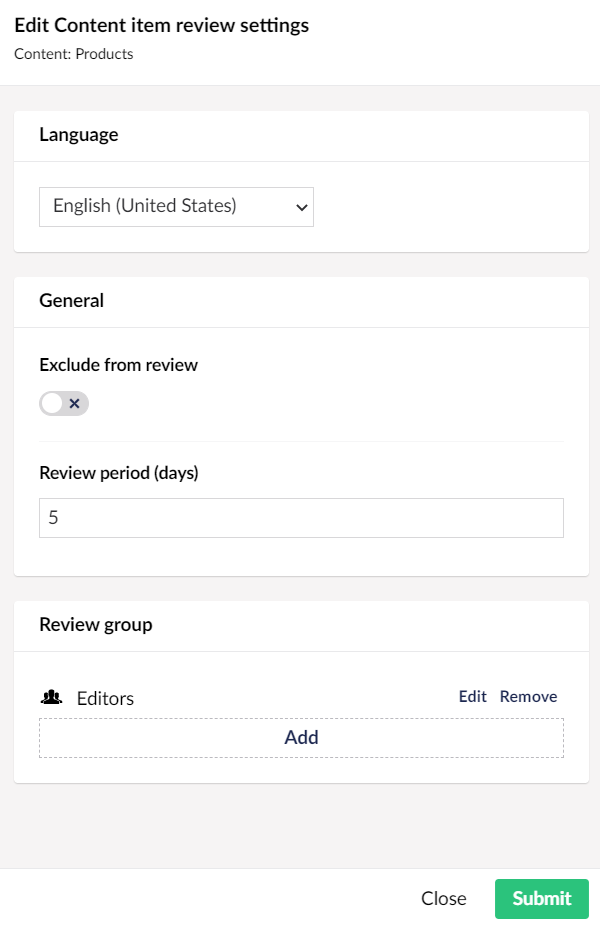Focus the Review period days input field
Image resolution: width=600 pixels, height=926 pixels.
[301, 518]
